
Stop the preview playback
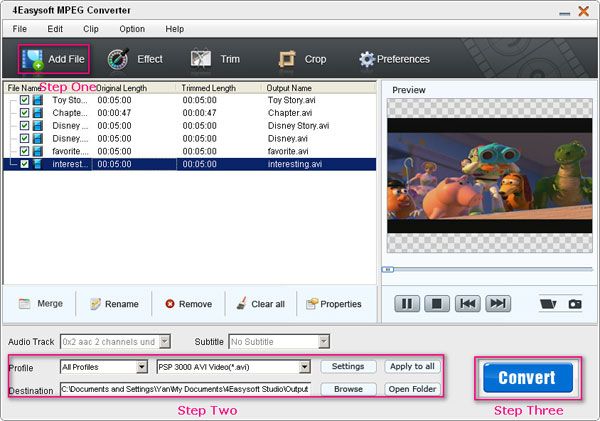click(x=437, y=304)
